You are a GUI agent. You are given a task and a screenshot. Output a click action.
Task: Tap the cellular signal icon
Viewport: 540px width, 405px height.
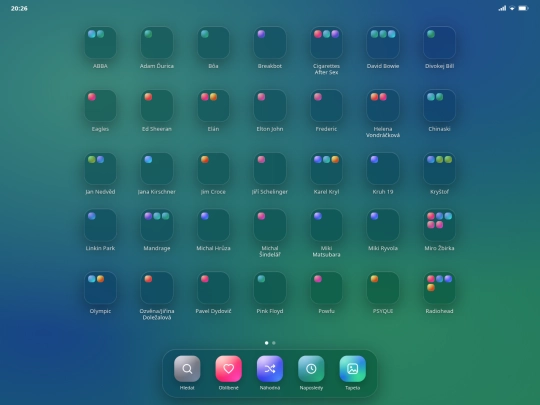[x=502, y=8]
